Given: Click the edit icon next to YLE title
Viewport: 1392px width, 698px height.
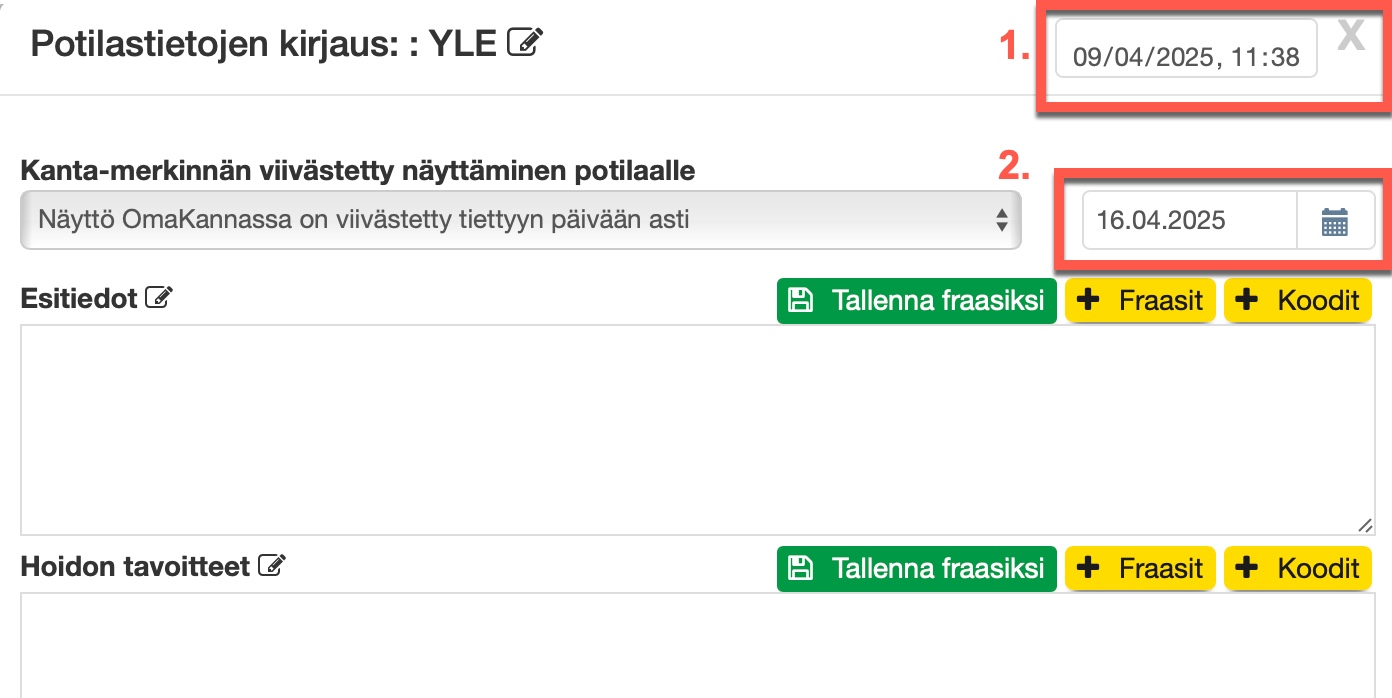Looking at the screenshot, I should coord(525,42).
